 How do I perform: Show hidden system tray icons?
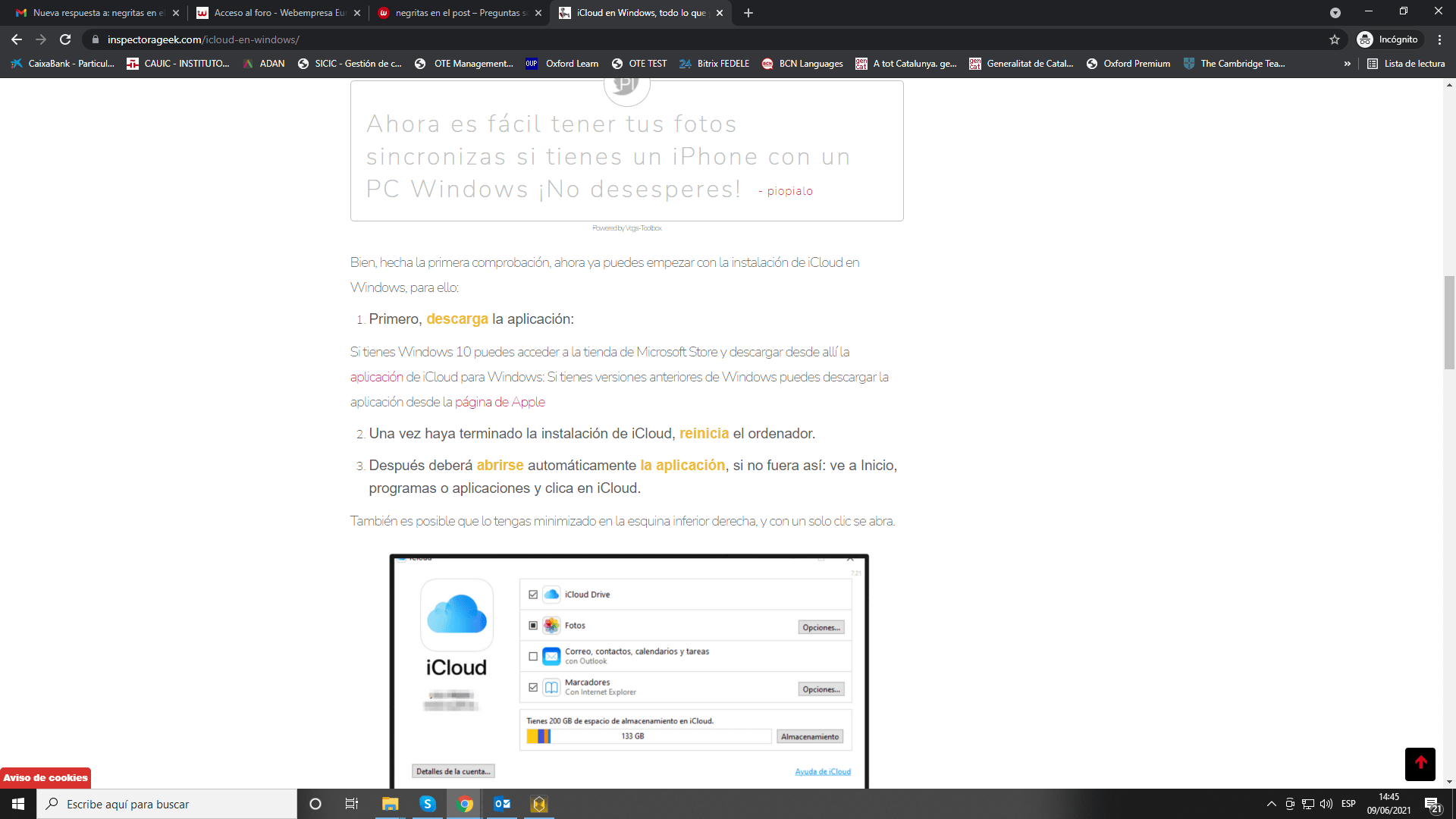[x=1272, y=804]
